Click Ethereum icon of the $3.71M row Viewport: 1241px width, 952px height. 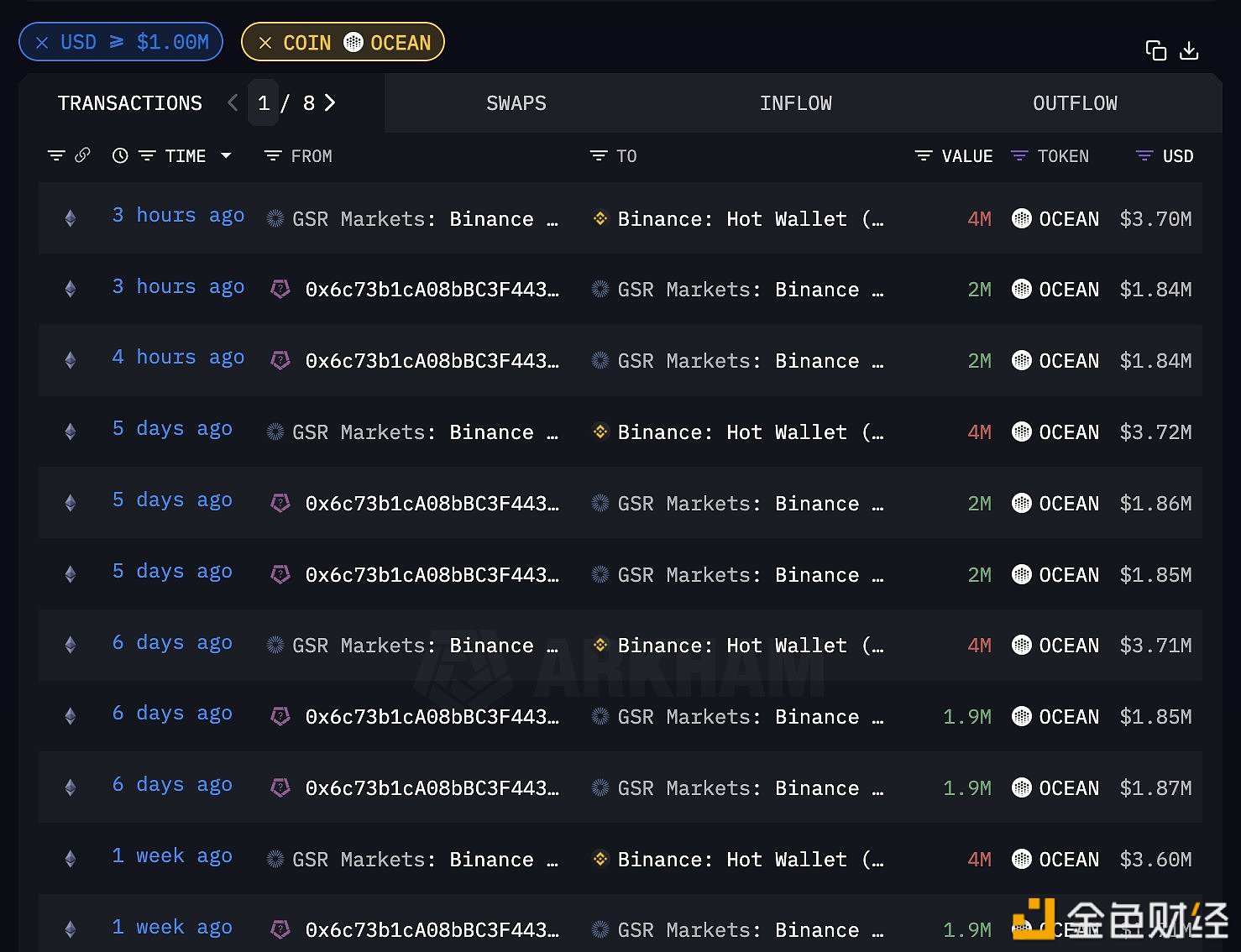click(71, 645)
